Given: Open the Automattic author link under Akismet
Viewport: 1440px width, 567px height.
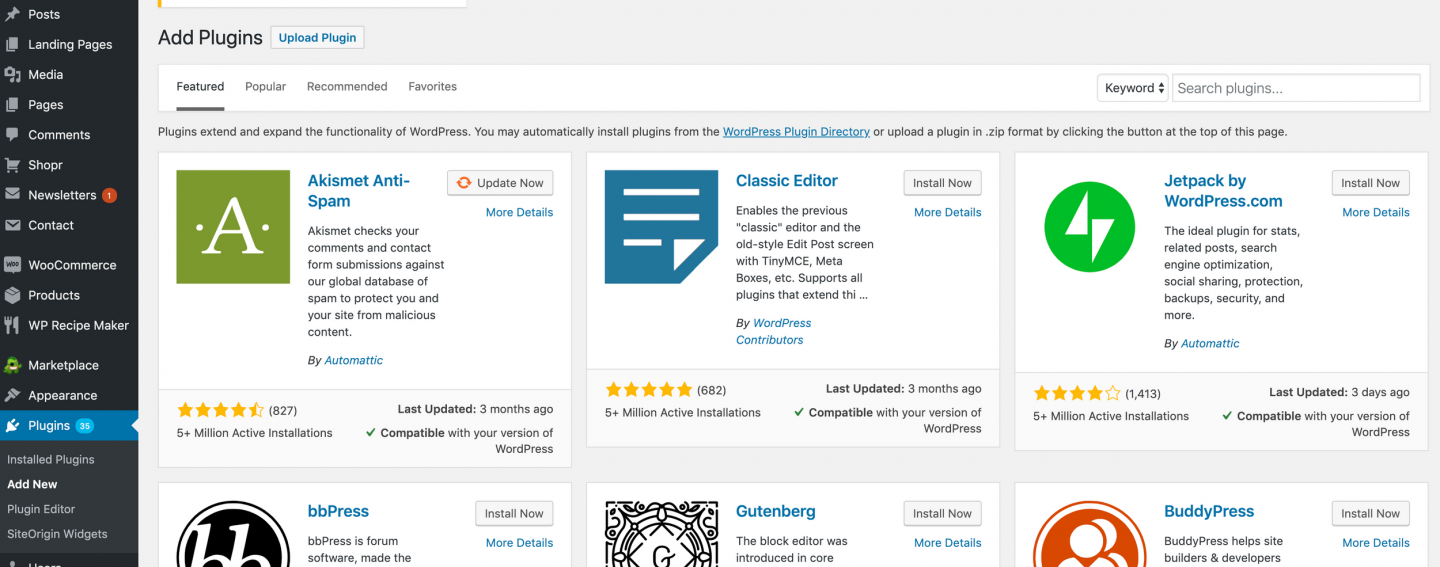Looking at the screenshot, I should 354,360.
